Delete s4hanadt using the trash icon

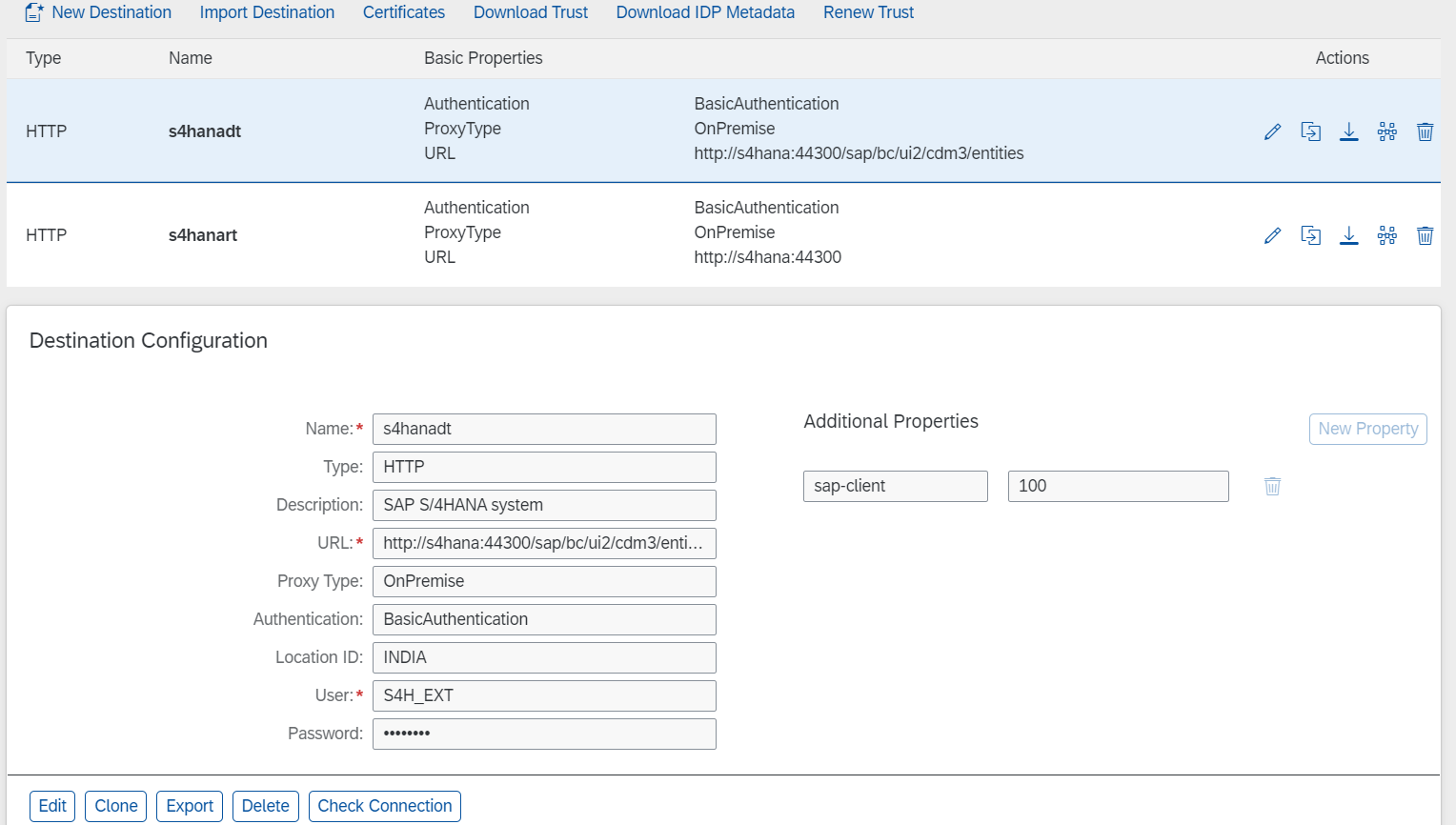click(x=1425, y=131)
